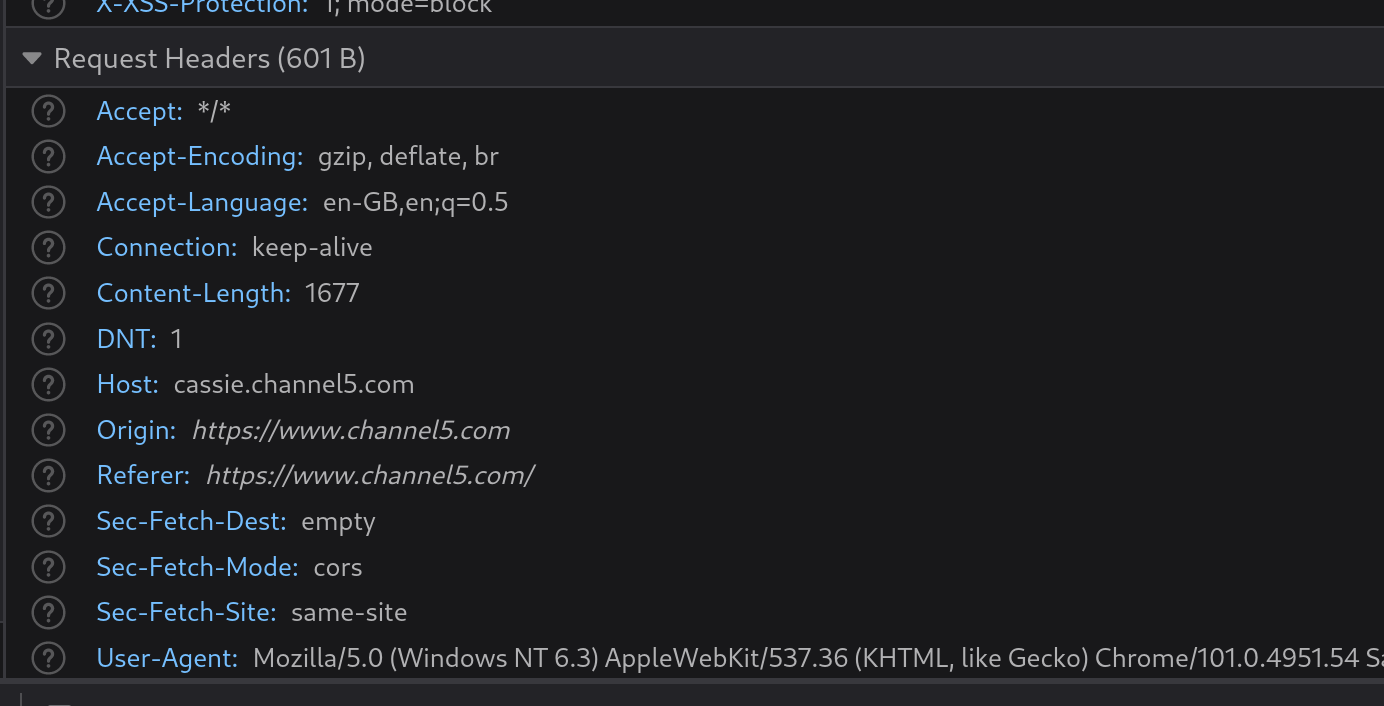Open help for Sec-Fetch-Dest header
This screenshot has height=706, width=1384.
coord(48,521)
